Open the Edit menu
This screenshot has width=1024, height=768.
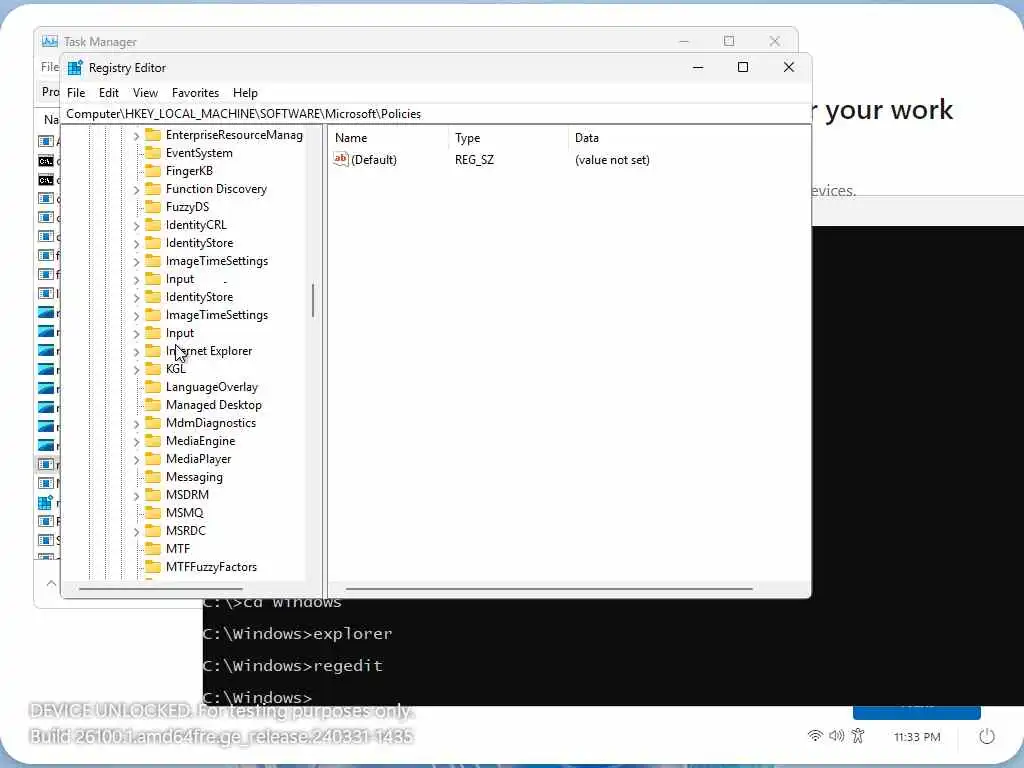(x=108, y=93)
